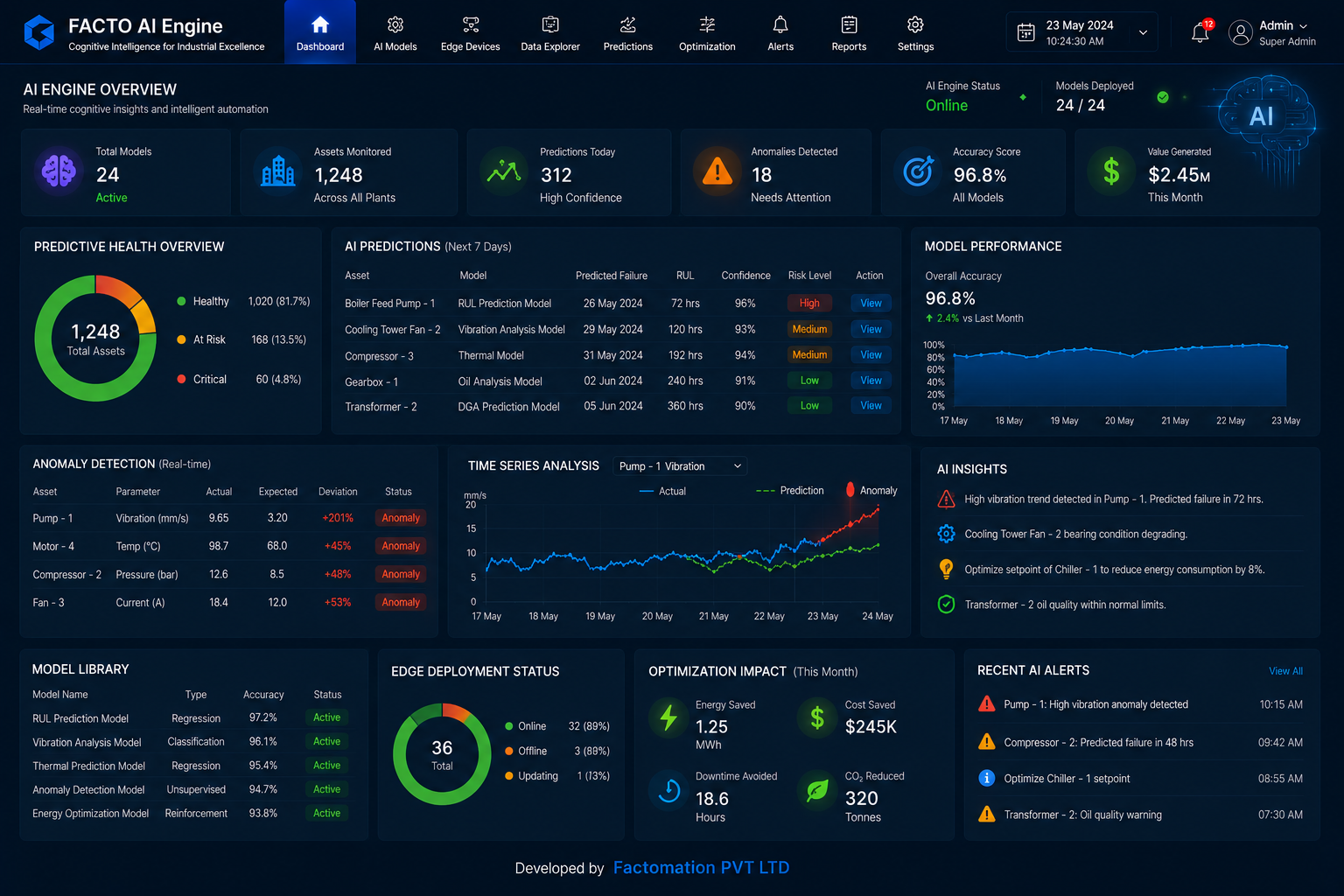1344x896 pixels.
Task: Click 'DGA Prediction Model' in predictions table
Action: [508, 407]
